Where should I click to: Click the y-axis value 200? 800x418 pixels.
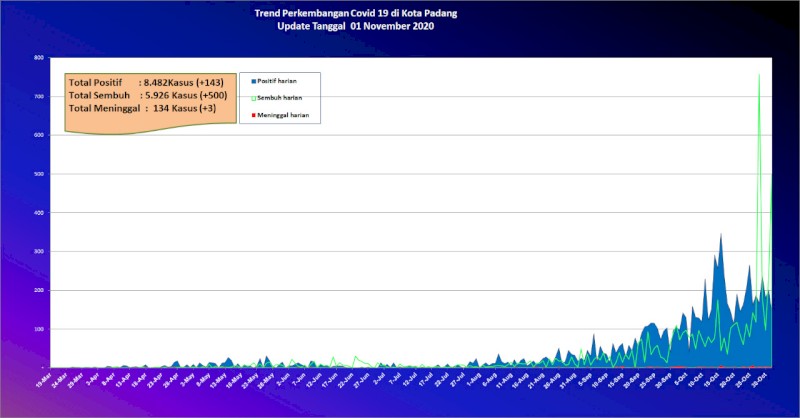click(39, 290)
